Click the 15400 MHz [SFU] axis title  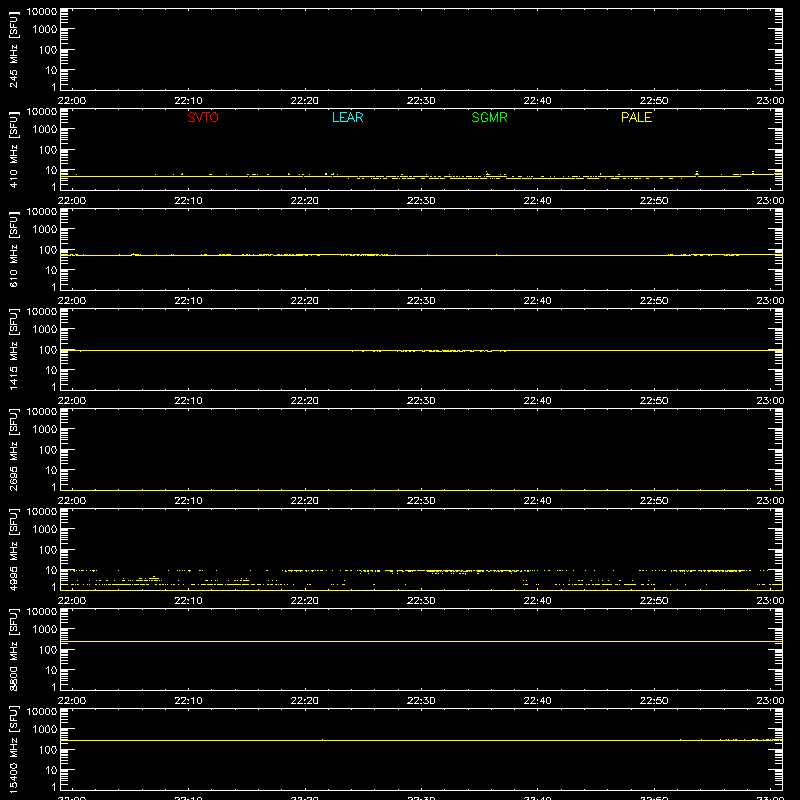coord(14,749)
